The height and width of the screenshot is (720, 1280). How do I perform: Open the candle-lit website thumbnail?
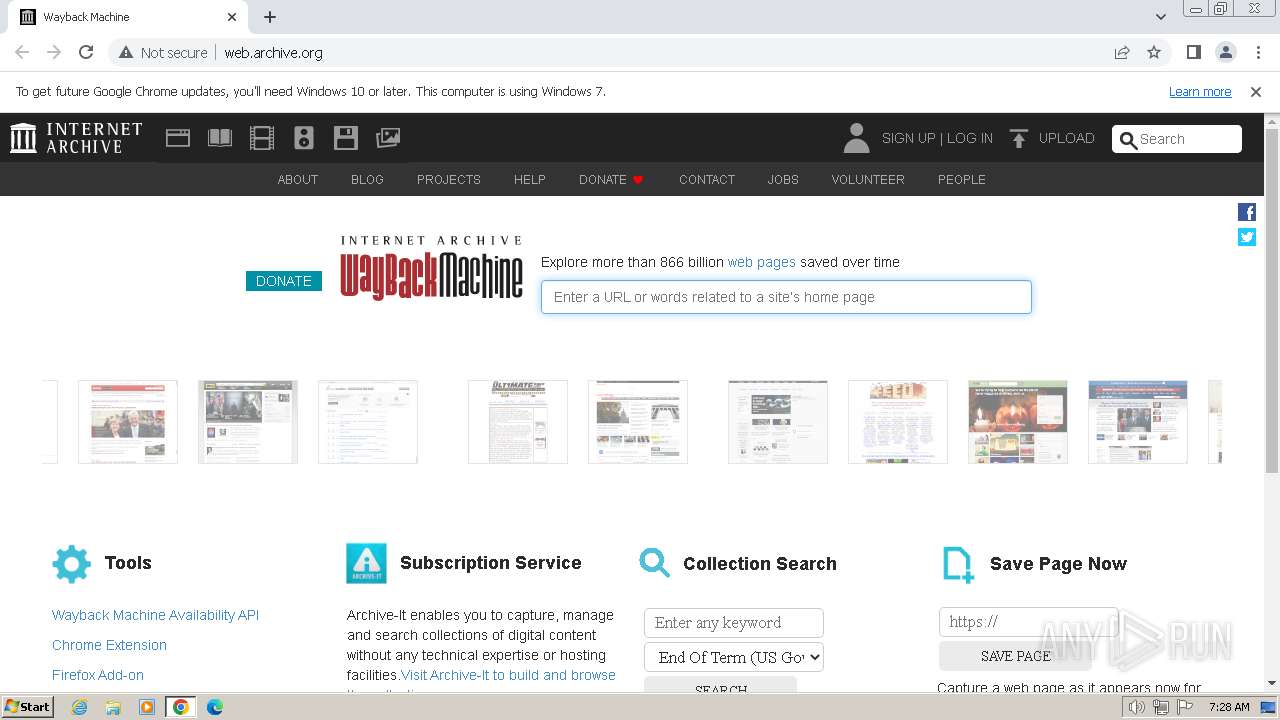tap(1018, 422)
